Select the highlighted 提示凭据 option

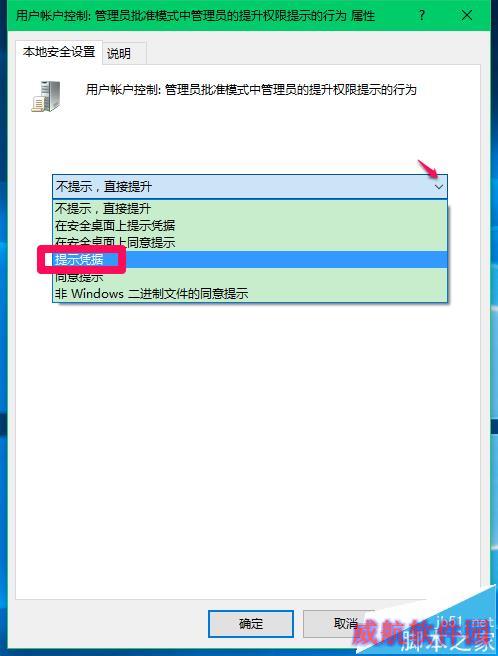250,259
